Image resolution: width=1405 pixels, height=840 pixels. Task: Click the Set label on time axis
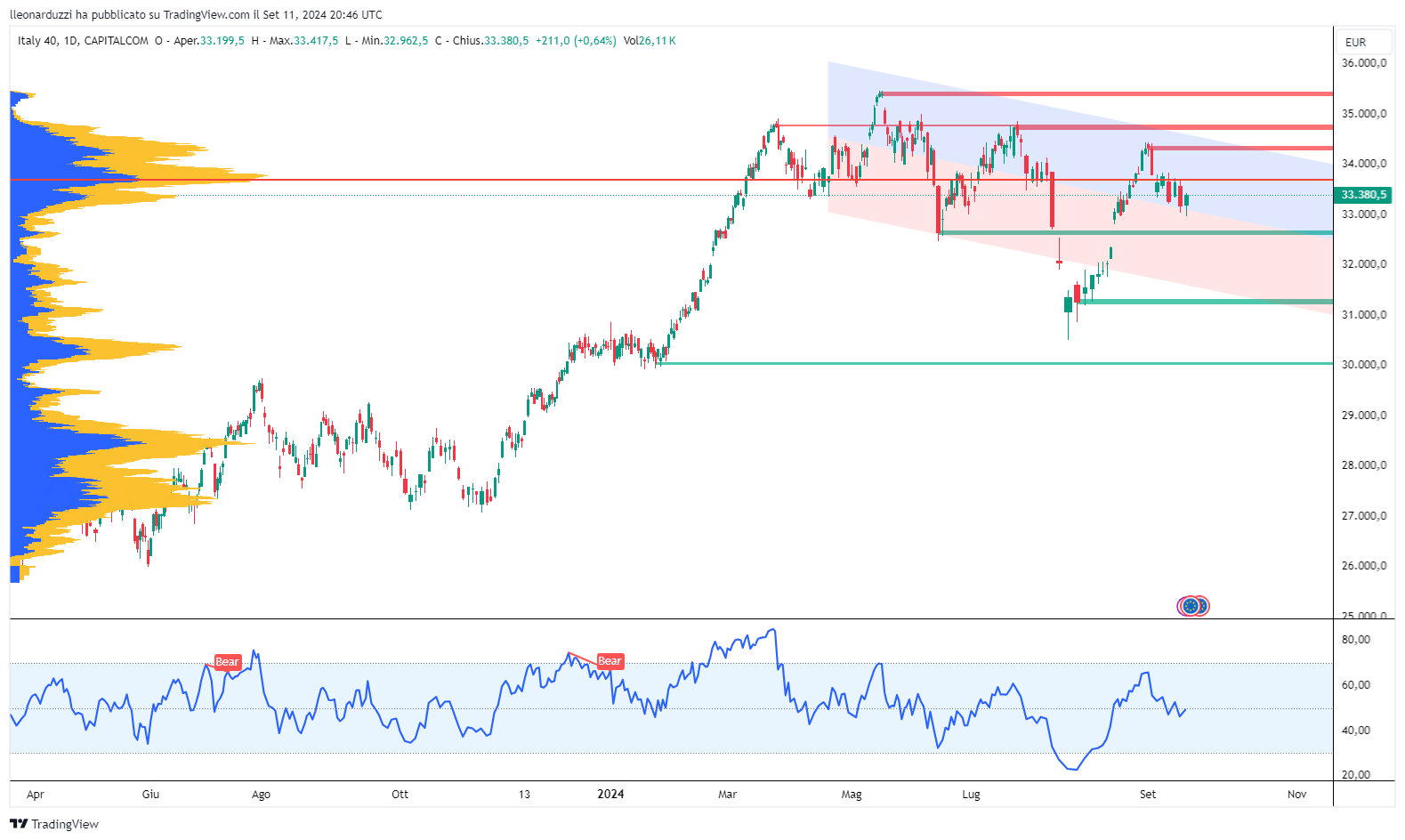click(1148, 795)
